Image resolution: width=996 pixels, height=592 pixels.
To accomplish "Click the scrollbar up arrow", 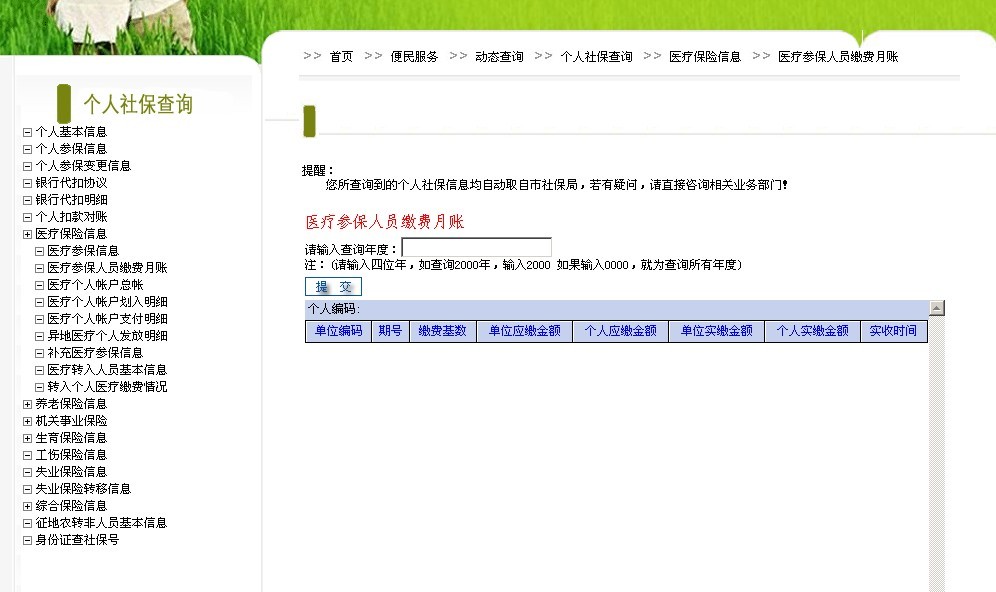I will (x=936, y=308).
